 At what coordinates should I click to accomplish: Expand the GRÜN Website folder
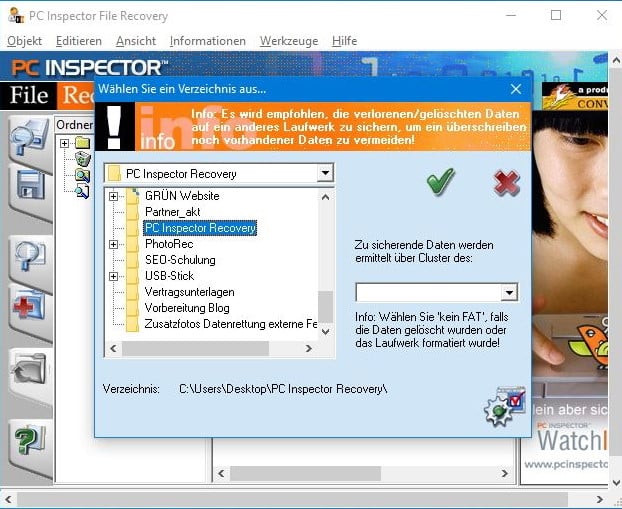point(113,196)
